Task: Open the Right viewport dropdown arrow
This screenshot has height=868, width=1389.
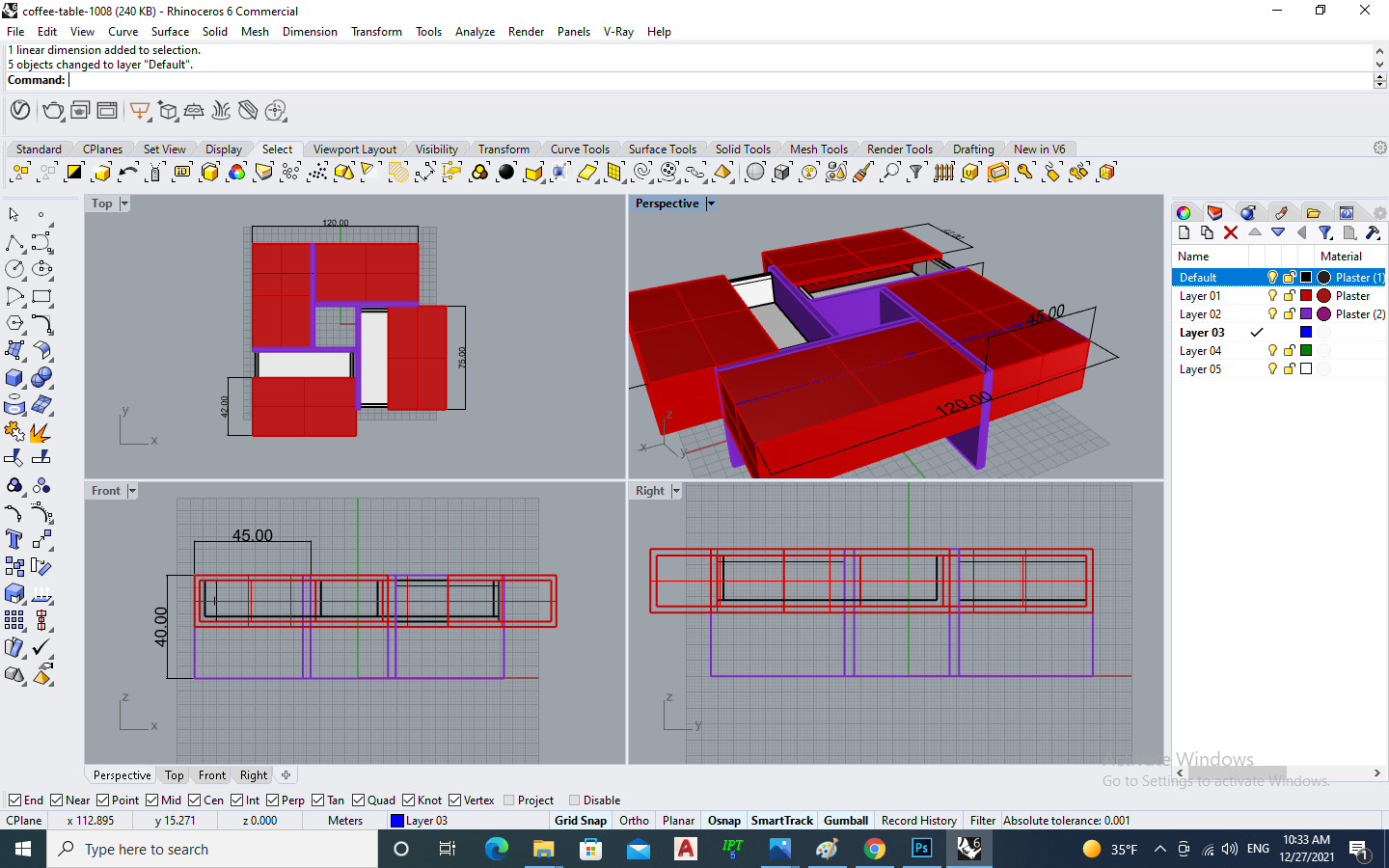Action: tap(676, 491)
